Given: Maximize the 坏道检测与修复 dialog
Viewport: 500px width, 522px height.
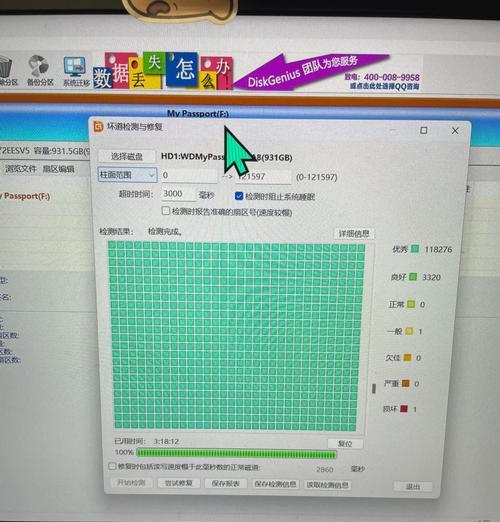Looking at the screenshot, I should pos(424,130).
